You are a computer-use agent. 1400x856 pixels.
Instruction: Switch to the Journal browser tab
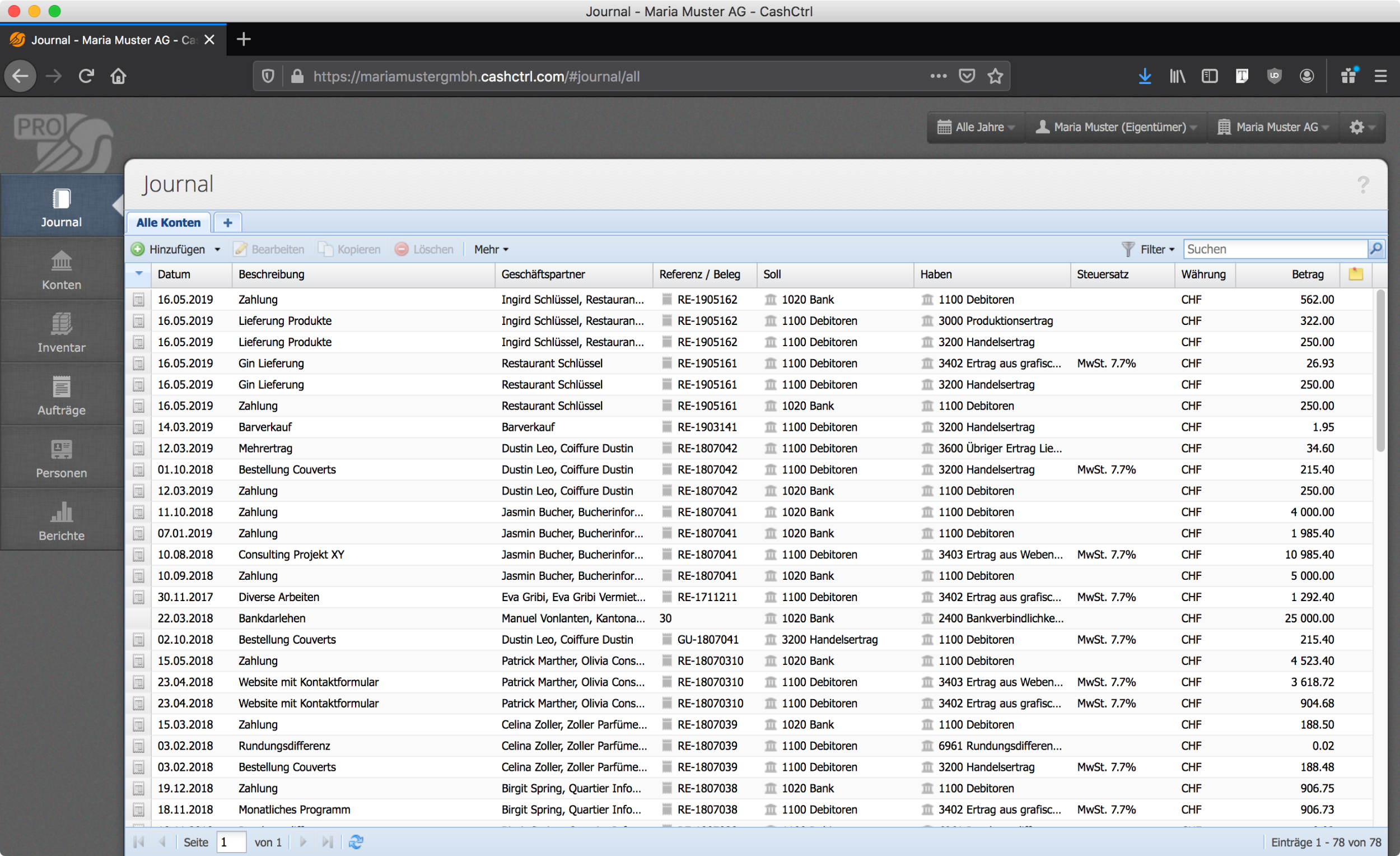coord(114,40)
